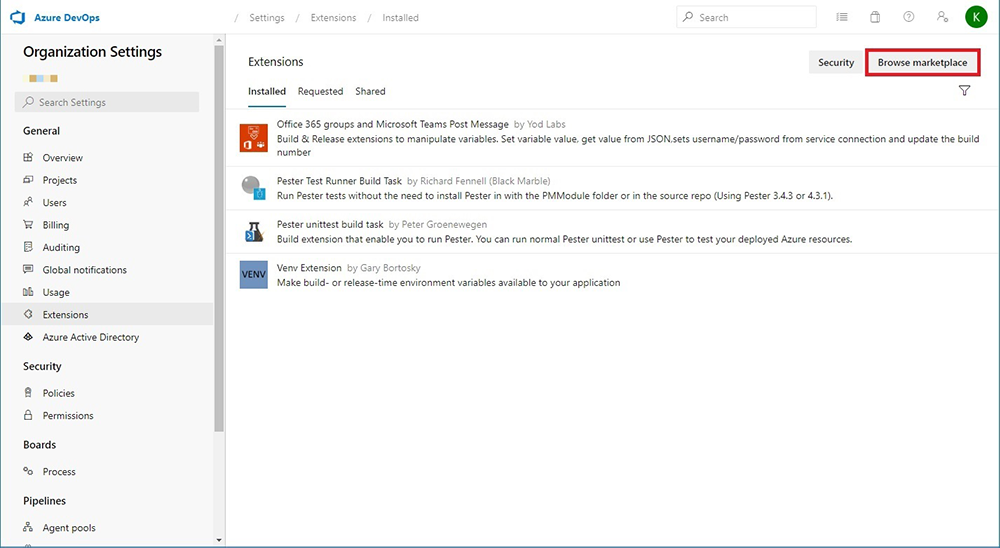Image resolution: width=1000 pixels, height=548 pixels.
Task: Click the sidebar scrollbar up arrow
Action: click(x=219, y=40)
